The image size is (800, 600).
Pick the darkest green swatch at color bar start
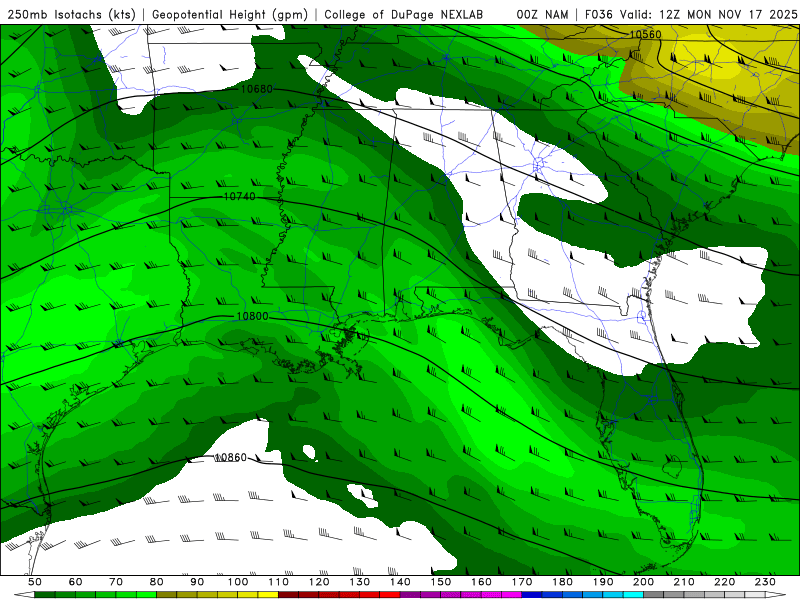click(x=45, y=595)
